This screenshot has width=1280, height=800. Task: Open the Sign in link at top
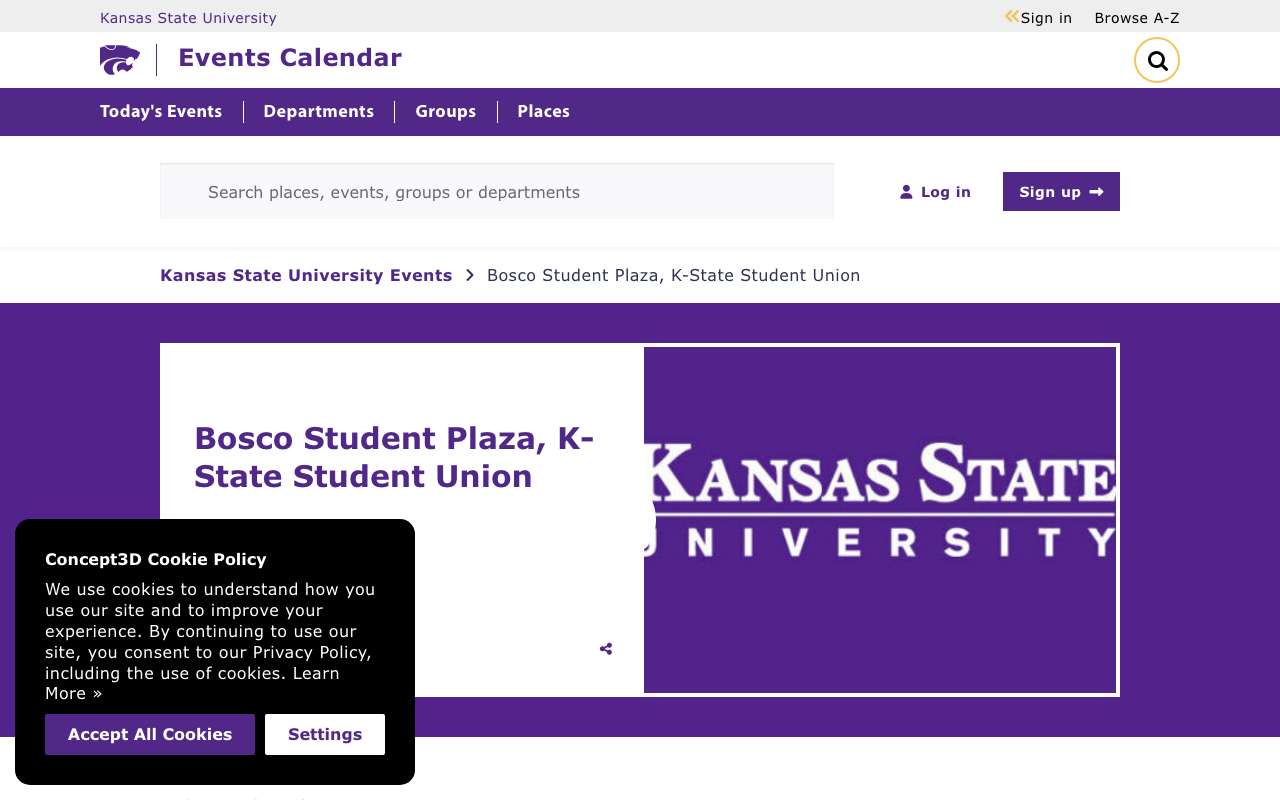pos(1046,18)
